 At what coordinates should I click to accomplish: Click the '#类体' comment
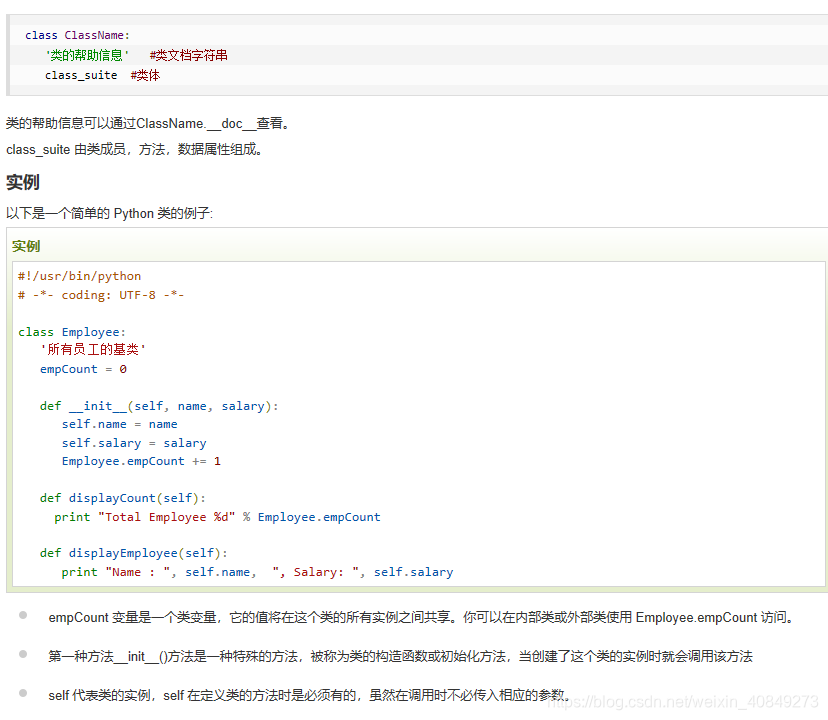point(145,75)
